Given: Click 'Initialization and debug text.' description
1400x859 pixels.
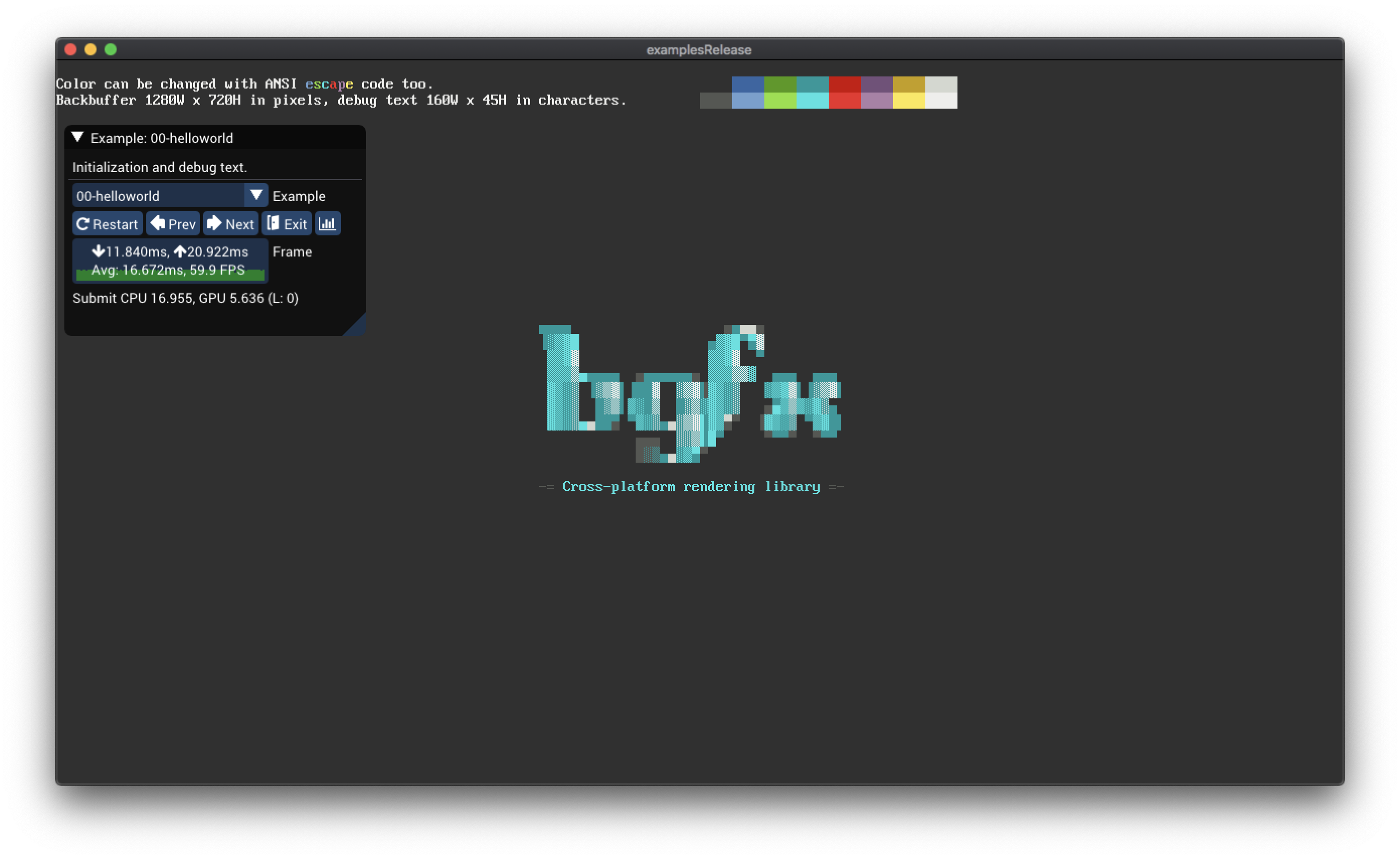Looking at the screenshot, I should (x=159, y=167).
